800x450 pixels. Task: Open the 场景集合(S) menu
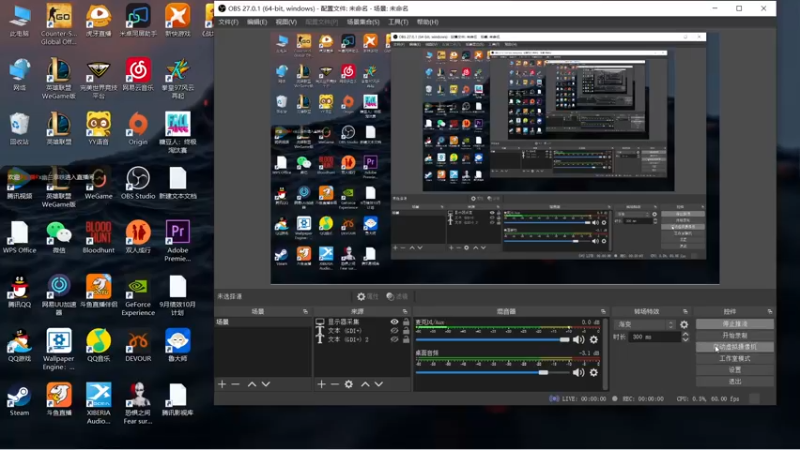(363, 22)
